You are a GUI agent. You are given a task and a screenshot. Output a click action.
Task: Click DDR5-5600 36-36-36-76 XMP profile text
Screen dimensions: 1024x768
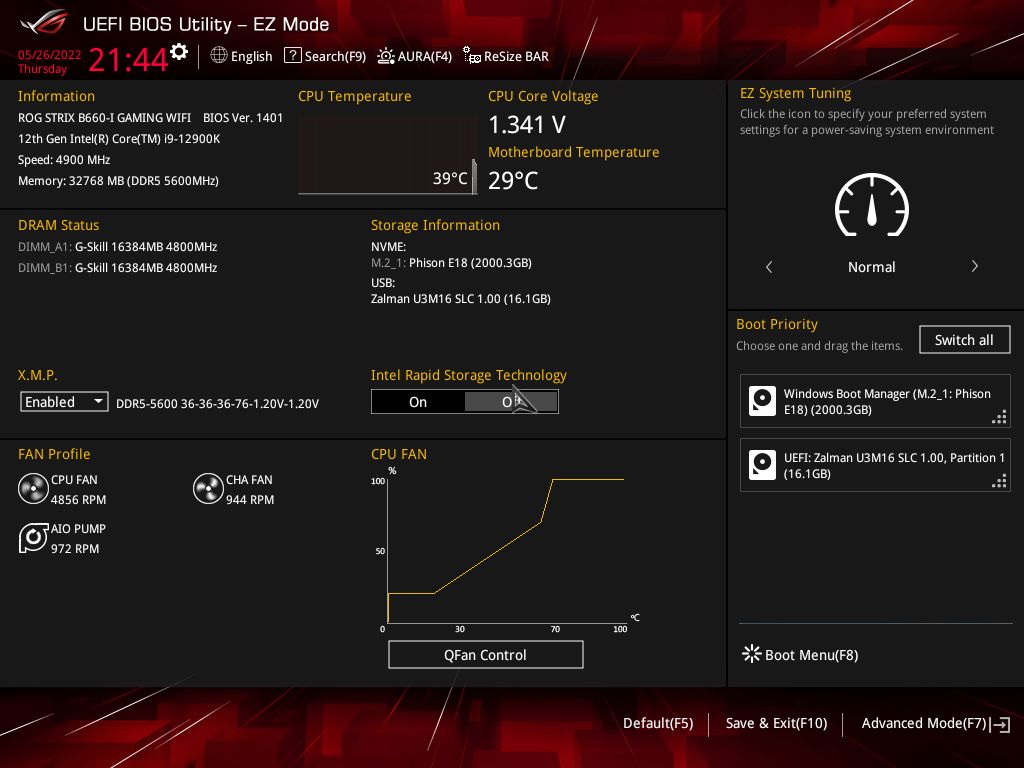tap(217, 404)
